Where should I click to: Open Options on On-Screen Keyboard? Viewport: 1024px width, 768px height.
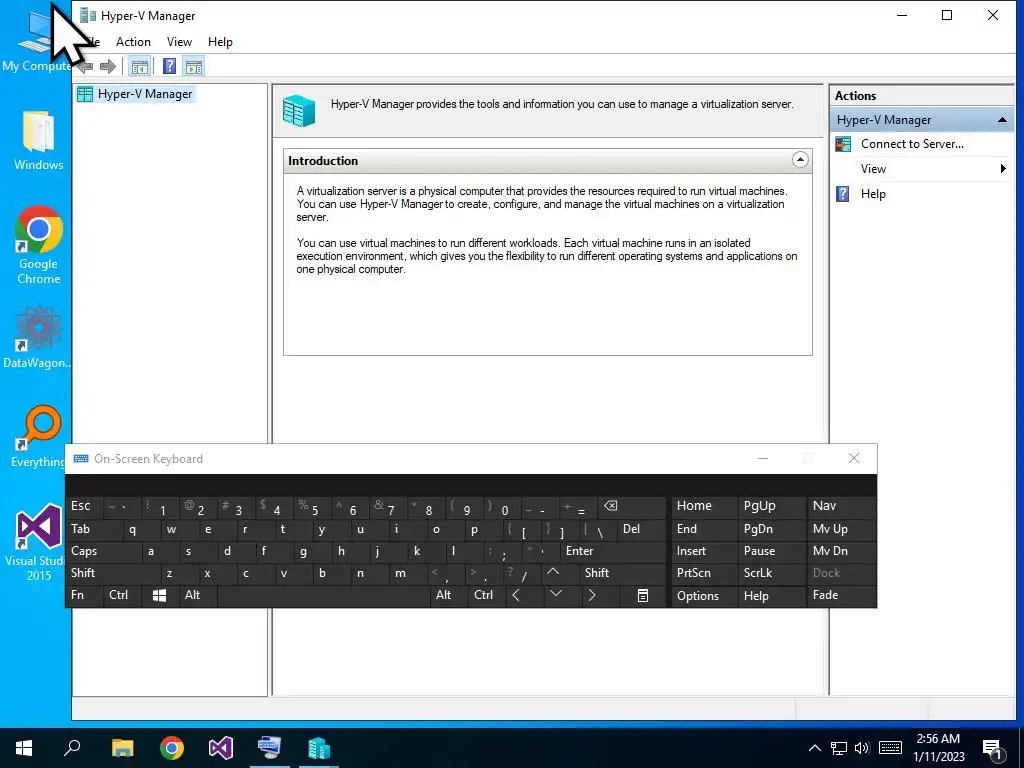pyautogui.click(x=704, y=596)
